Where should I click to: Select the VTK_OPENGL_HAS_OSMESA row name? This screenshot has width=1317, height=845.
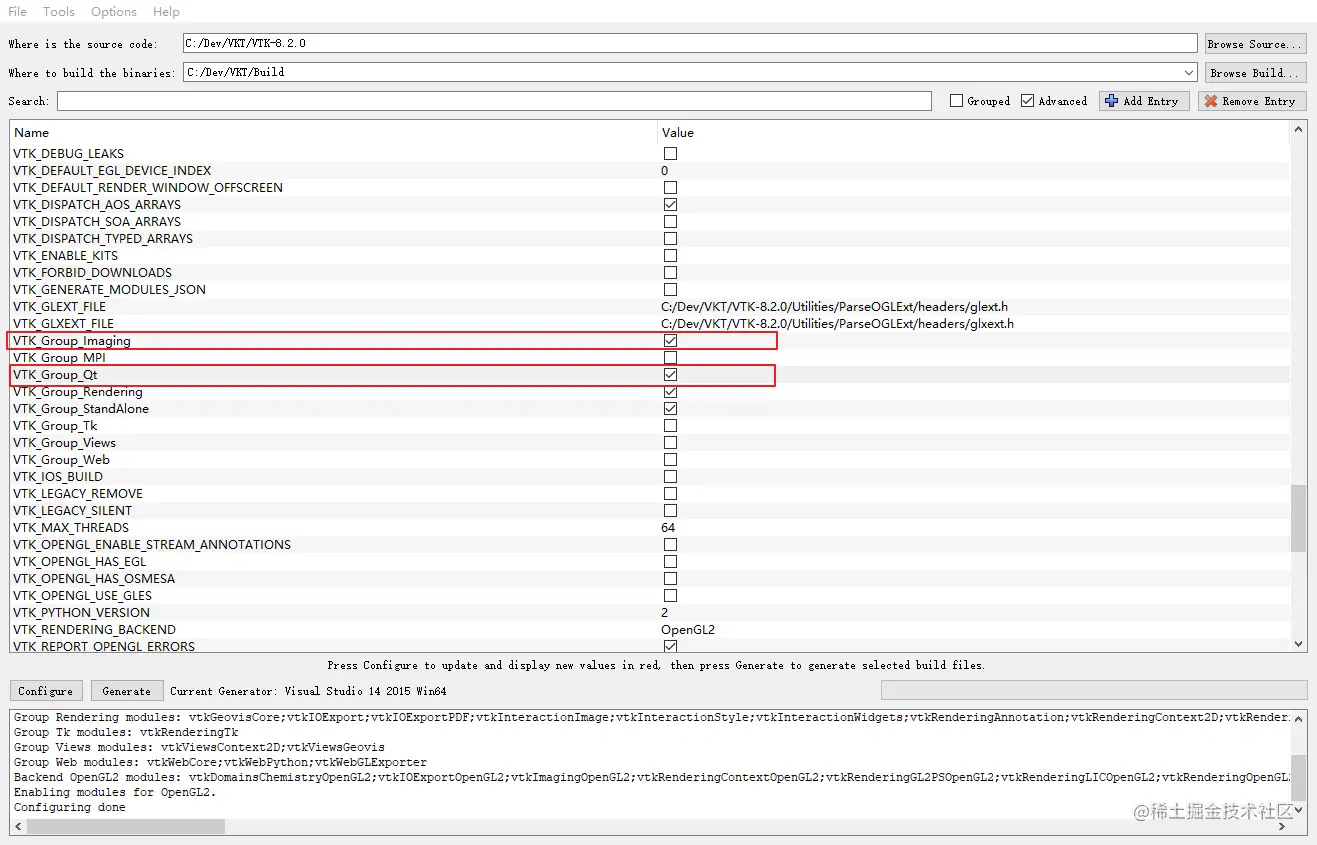[x=94, y=579]
